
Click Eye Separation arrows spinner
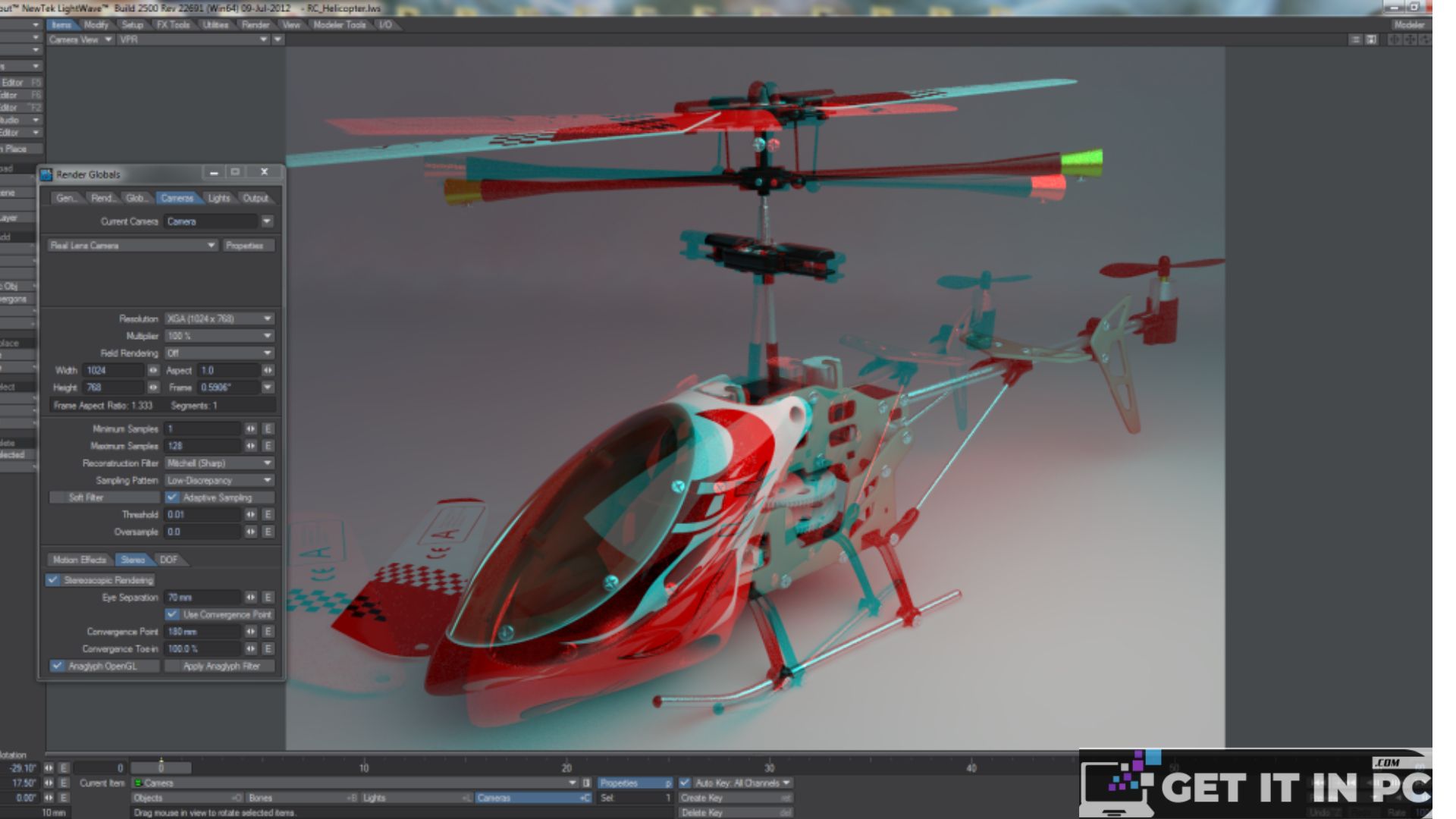(x=251, y=598)
